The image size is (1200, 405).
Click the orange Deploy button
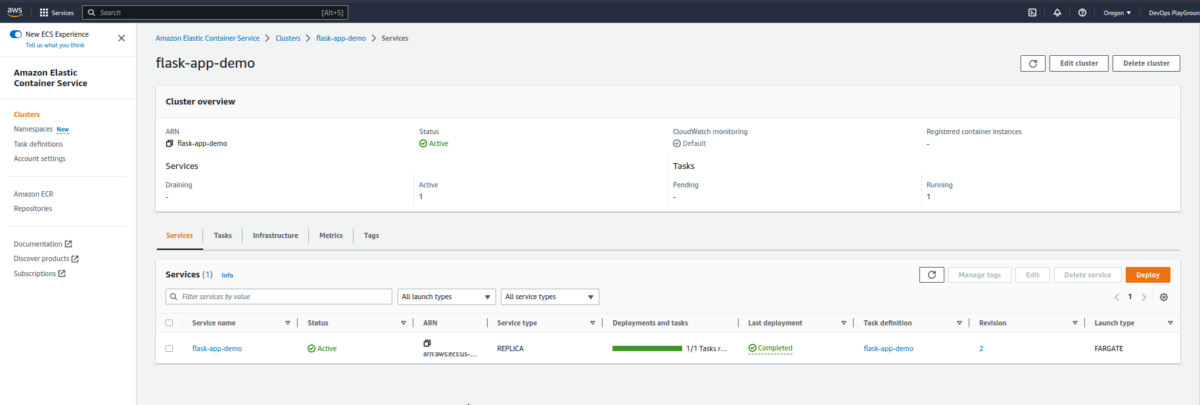click(x=1147, y=275)
